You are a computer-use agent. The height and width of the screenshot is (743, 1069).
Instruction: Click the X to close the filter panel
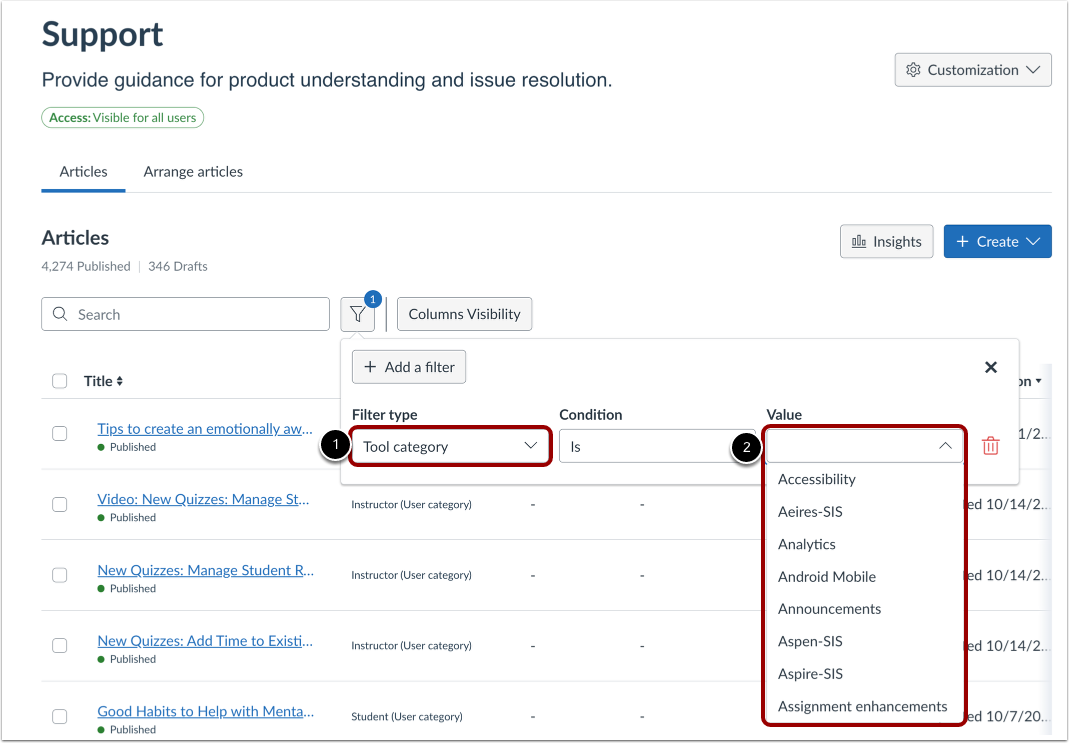coord(990,367)
